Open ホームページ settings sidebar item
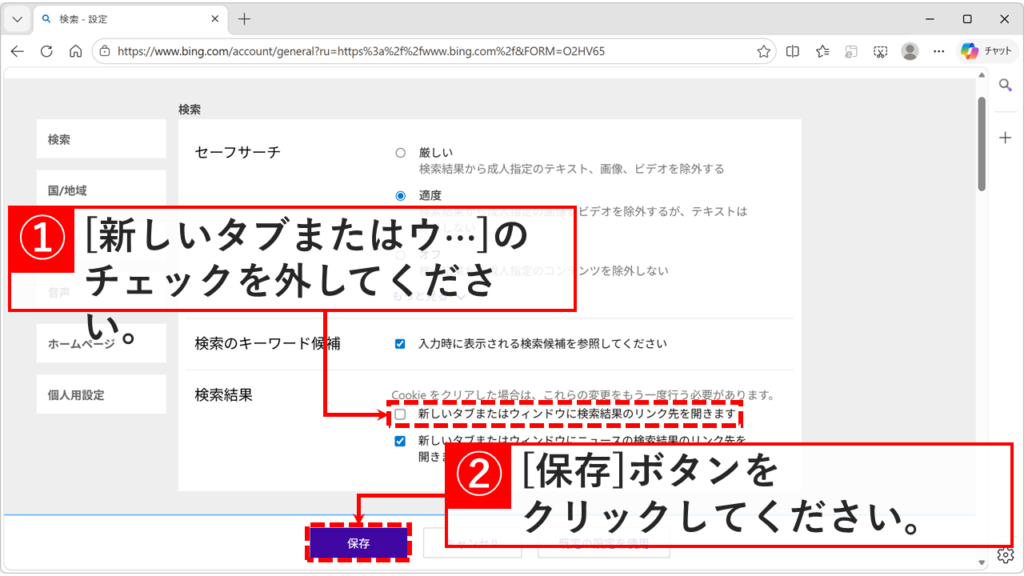Image resolution: width=1024 pixels, height=576 pixels. [101, 344]
